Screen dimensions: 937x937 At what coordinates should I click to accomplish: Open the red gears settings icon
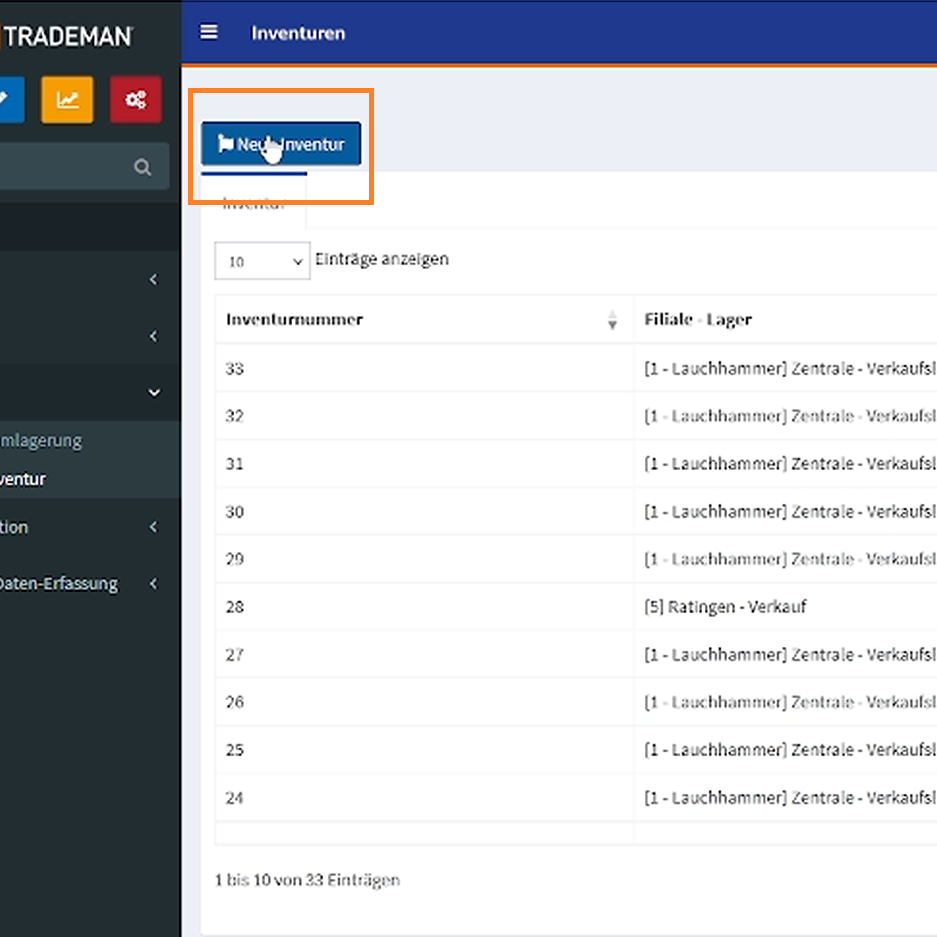tap(135, 99)
